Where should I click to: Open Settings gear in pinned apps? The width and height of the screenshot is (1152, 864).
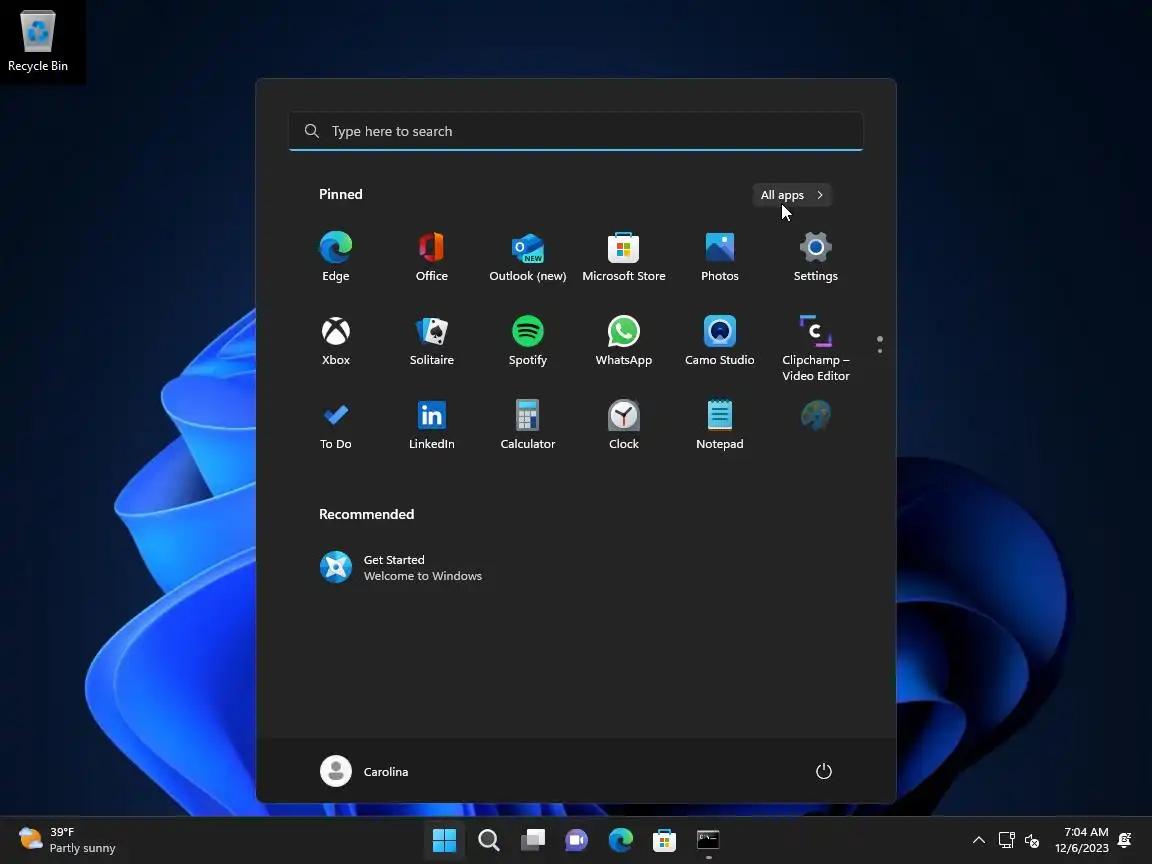point(816,256)
